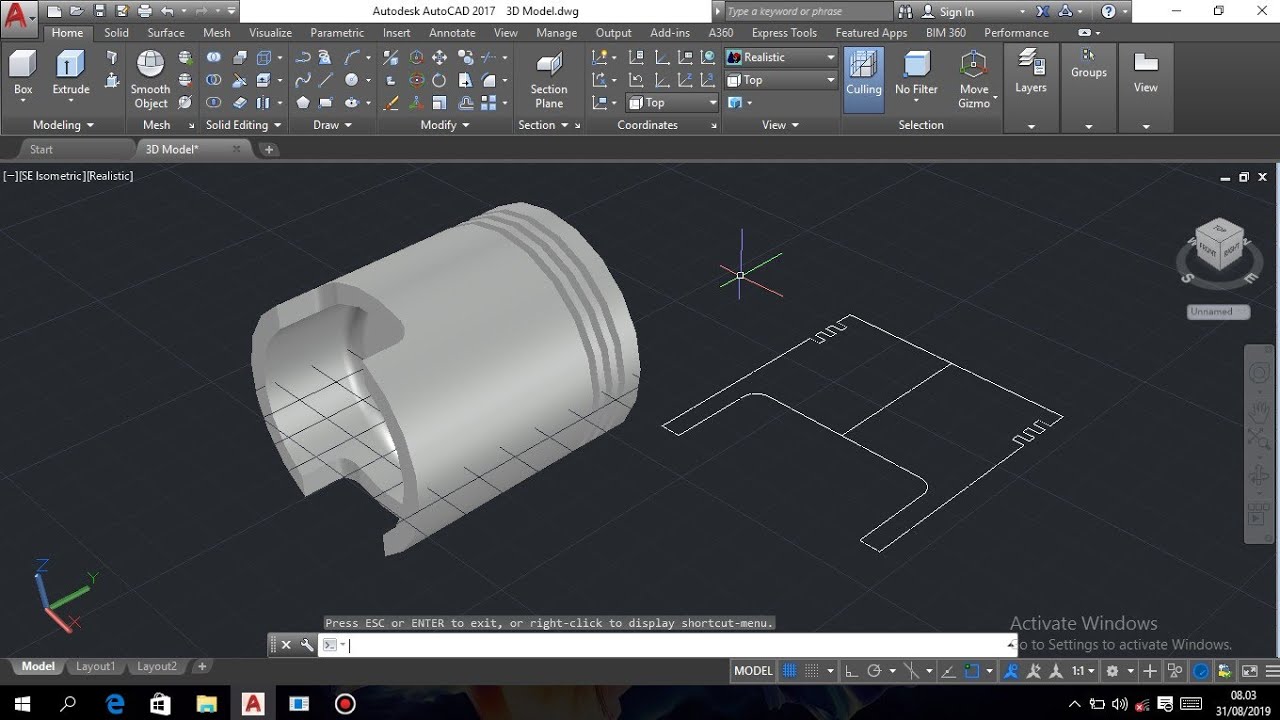Viewport: 1280px width, 720px height.
Task: Select the Solid Subtract icon
Action: (214, 80)
